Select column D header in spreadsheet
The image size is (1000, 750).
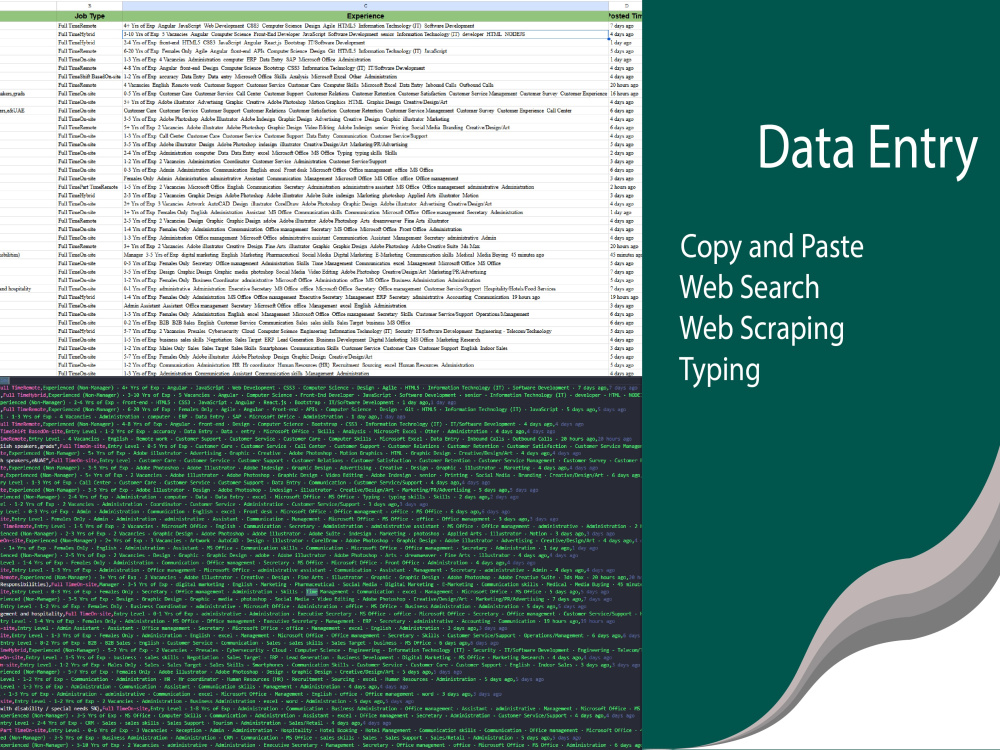(x=626, y=6)
